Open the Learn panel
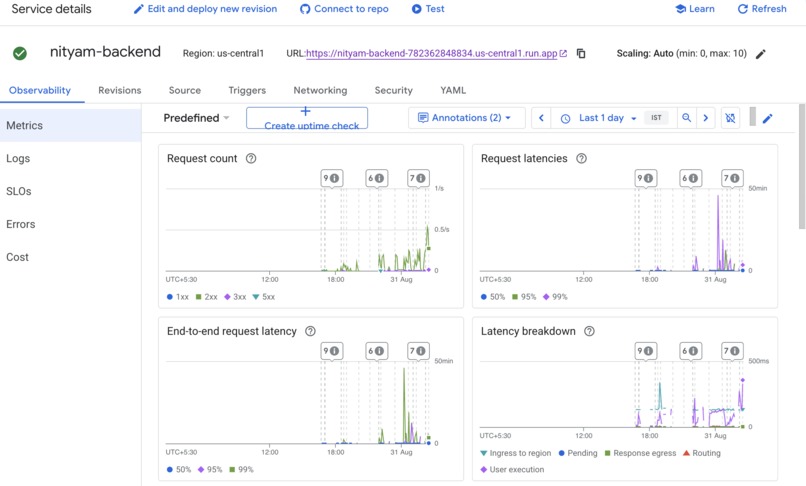Viewport: 806px width, 486px height. pyautogui.click(x=694, y=9)
